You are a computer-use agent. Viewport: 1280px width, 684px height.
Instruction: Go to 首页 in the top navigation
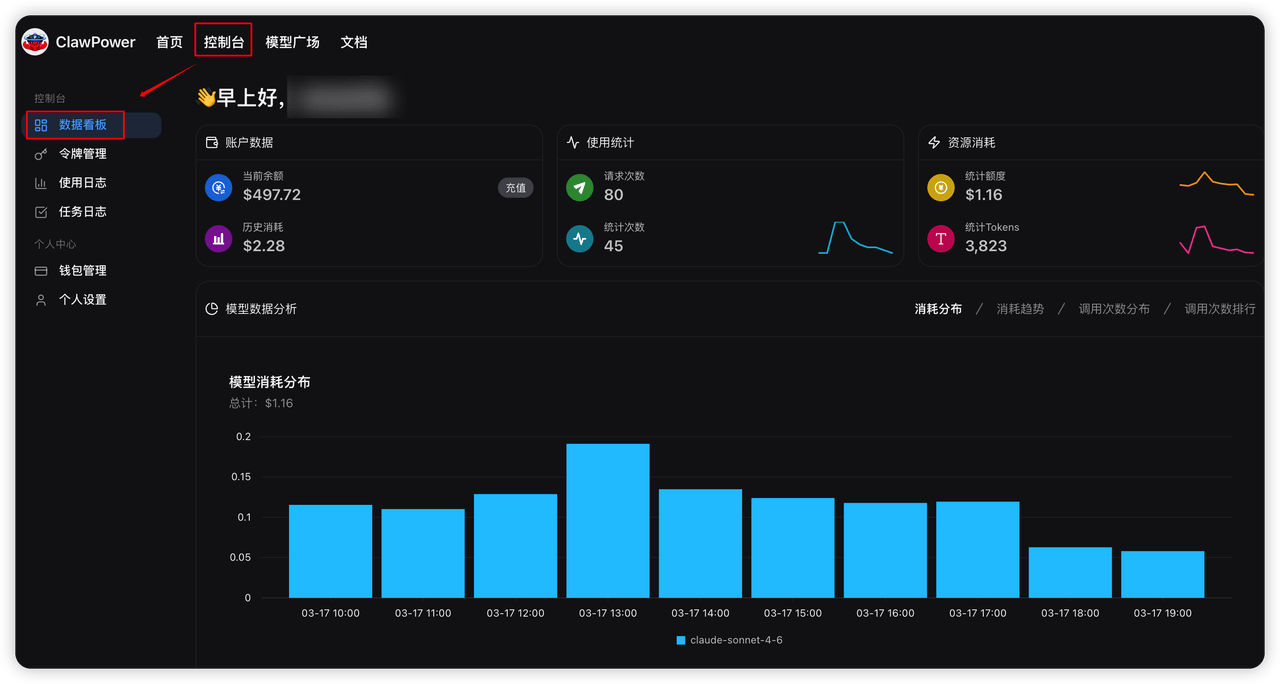[169, 42]
